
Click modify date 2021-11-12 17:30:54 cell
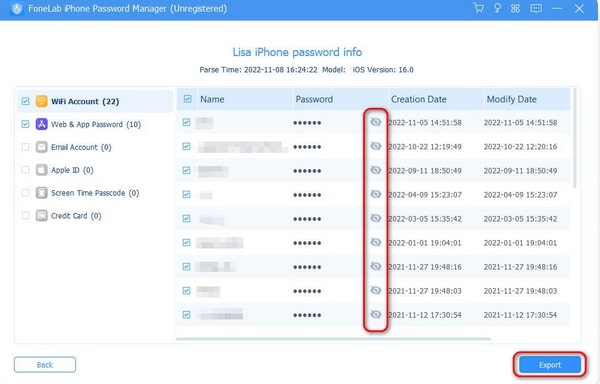pyautogui.click(x=520, y=315)
